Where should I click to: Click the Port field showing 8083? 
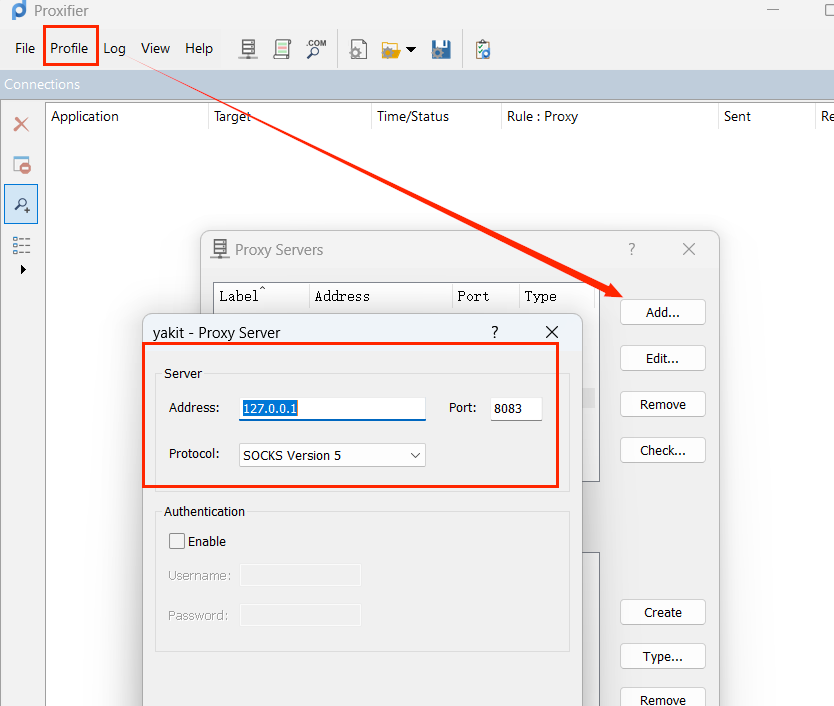516,409
